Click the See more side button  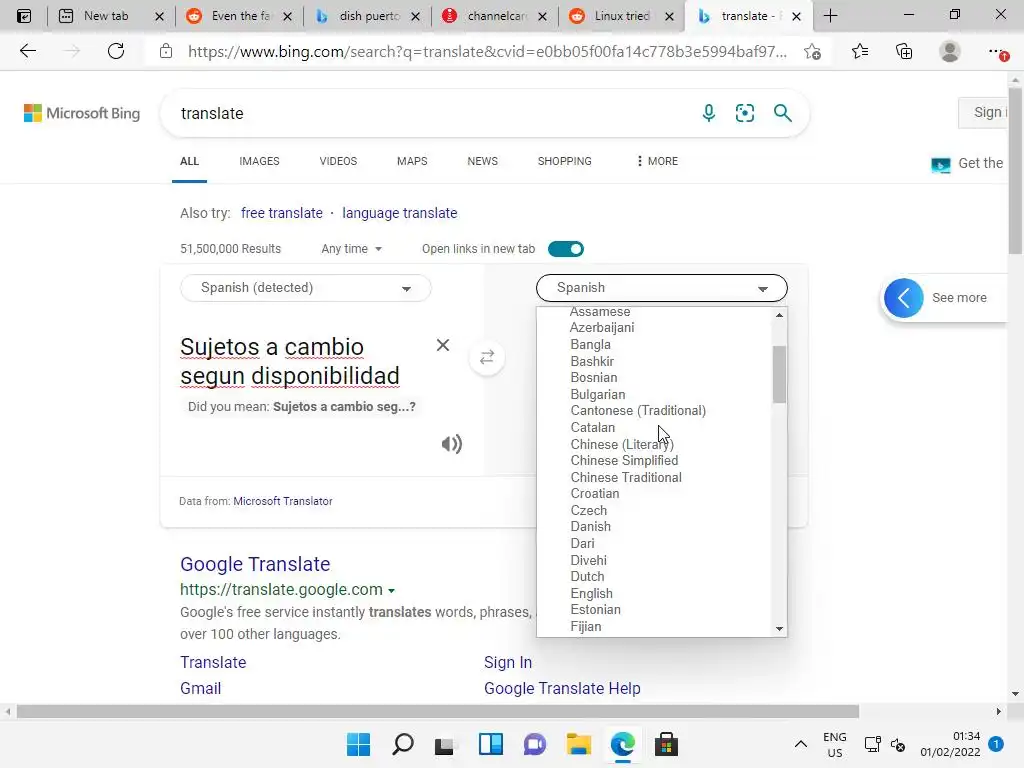(945, 298)
